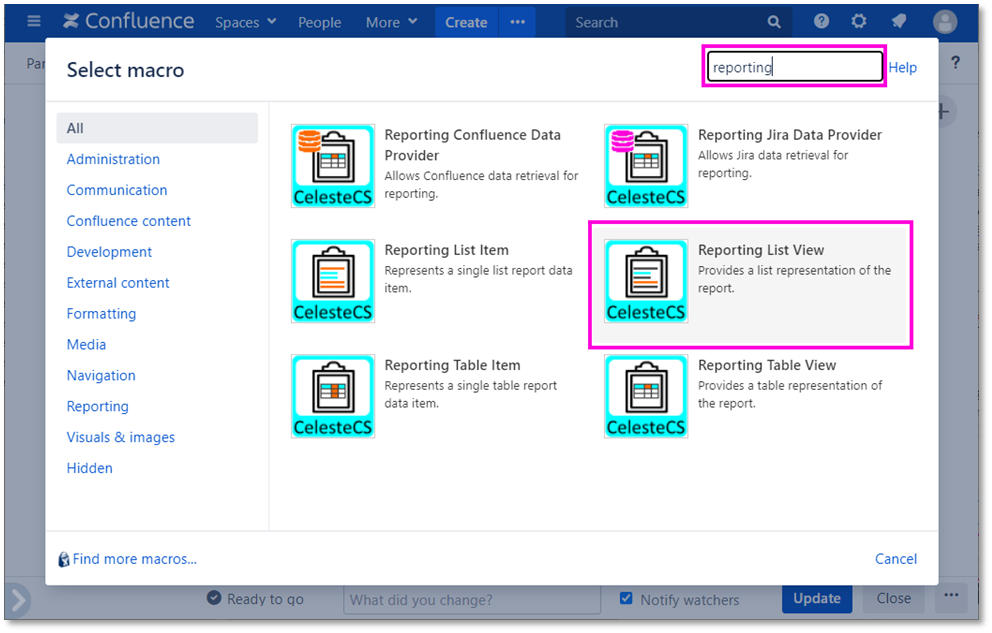Click the Reporting Table Item title
992x633 pixels.
[452, 365]
